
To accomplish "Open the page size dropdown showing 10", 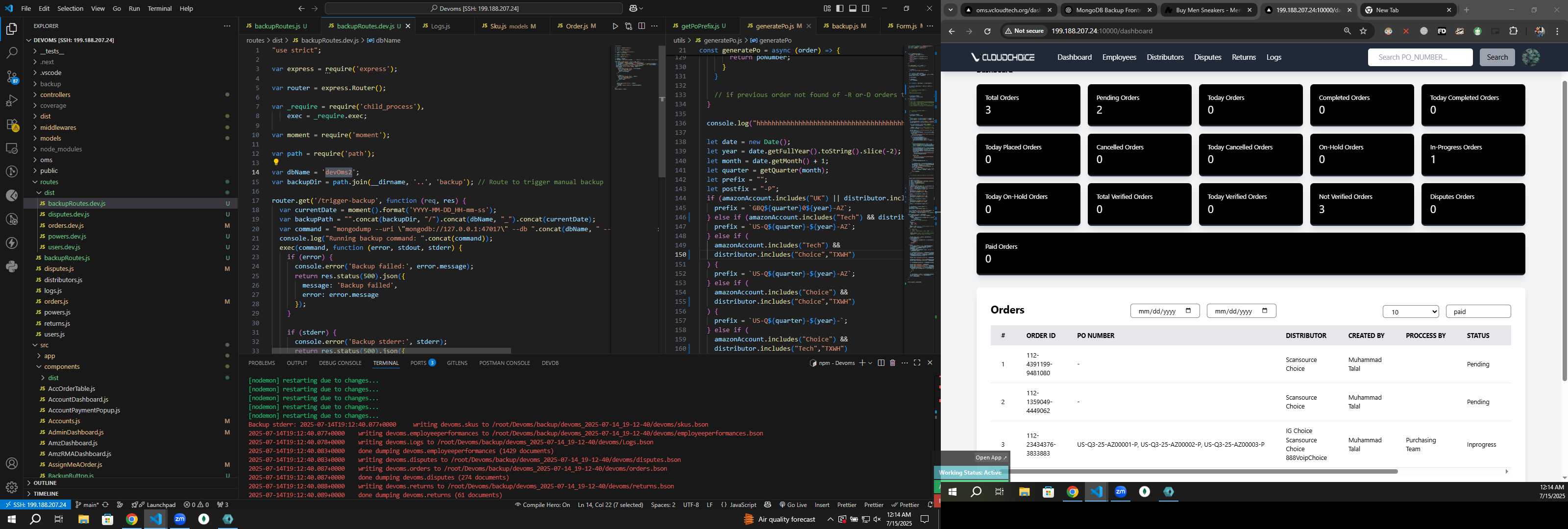I will tap(1410, 312).
